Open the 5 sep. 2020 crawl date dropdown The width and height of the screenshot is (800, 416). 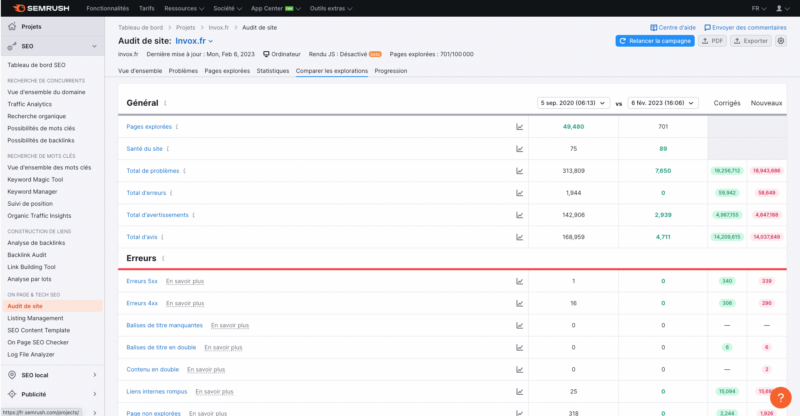point(573,103)
